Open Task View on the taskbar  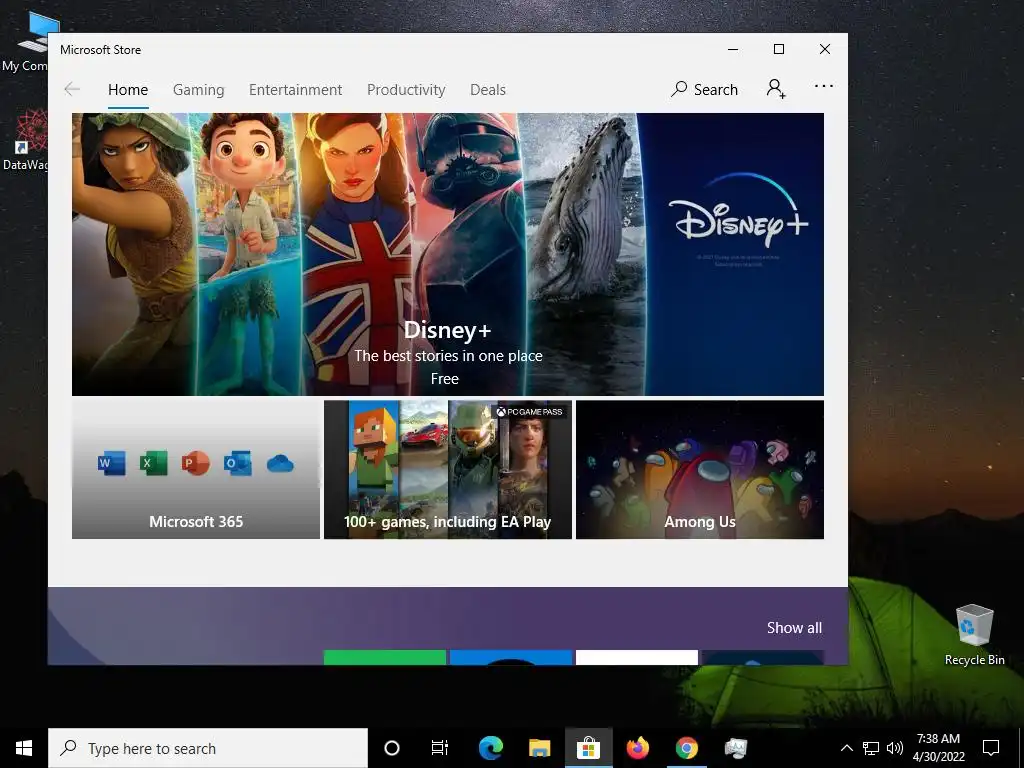440,748
